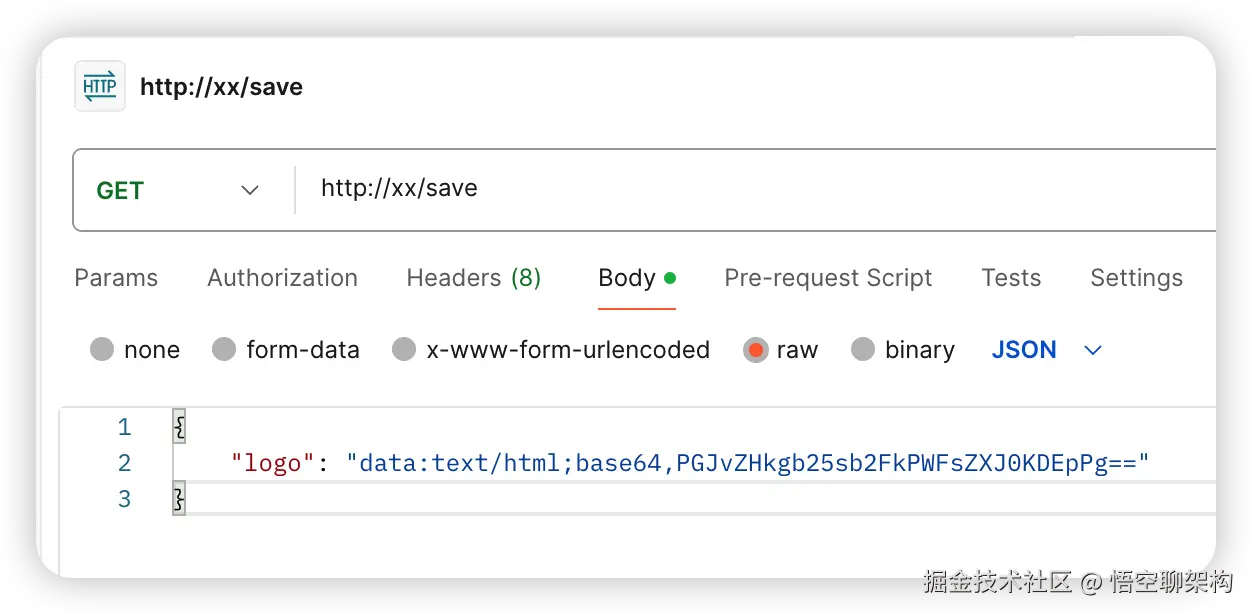Go to the Headers (8) tab
This screenshot has height=614, width=1252.
click(473, 278)
